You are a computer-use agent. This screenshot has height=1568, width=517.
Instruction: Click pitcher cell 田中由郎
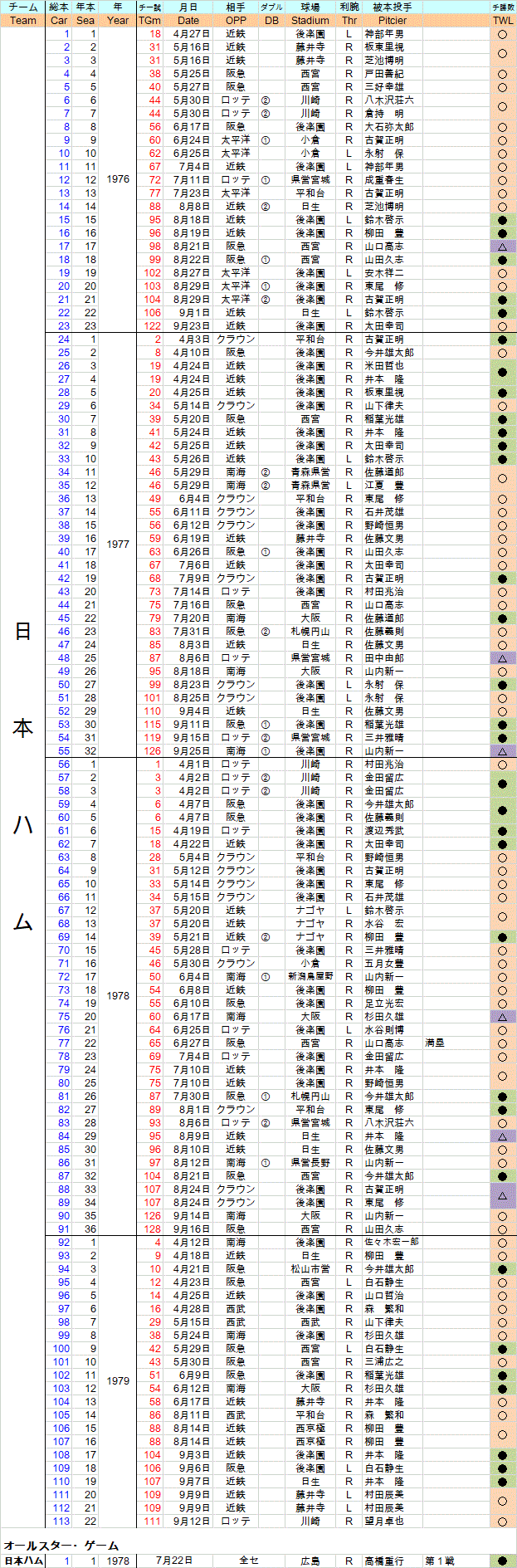[x=393, y=658]
